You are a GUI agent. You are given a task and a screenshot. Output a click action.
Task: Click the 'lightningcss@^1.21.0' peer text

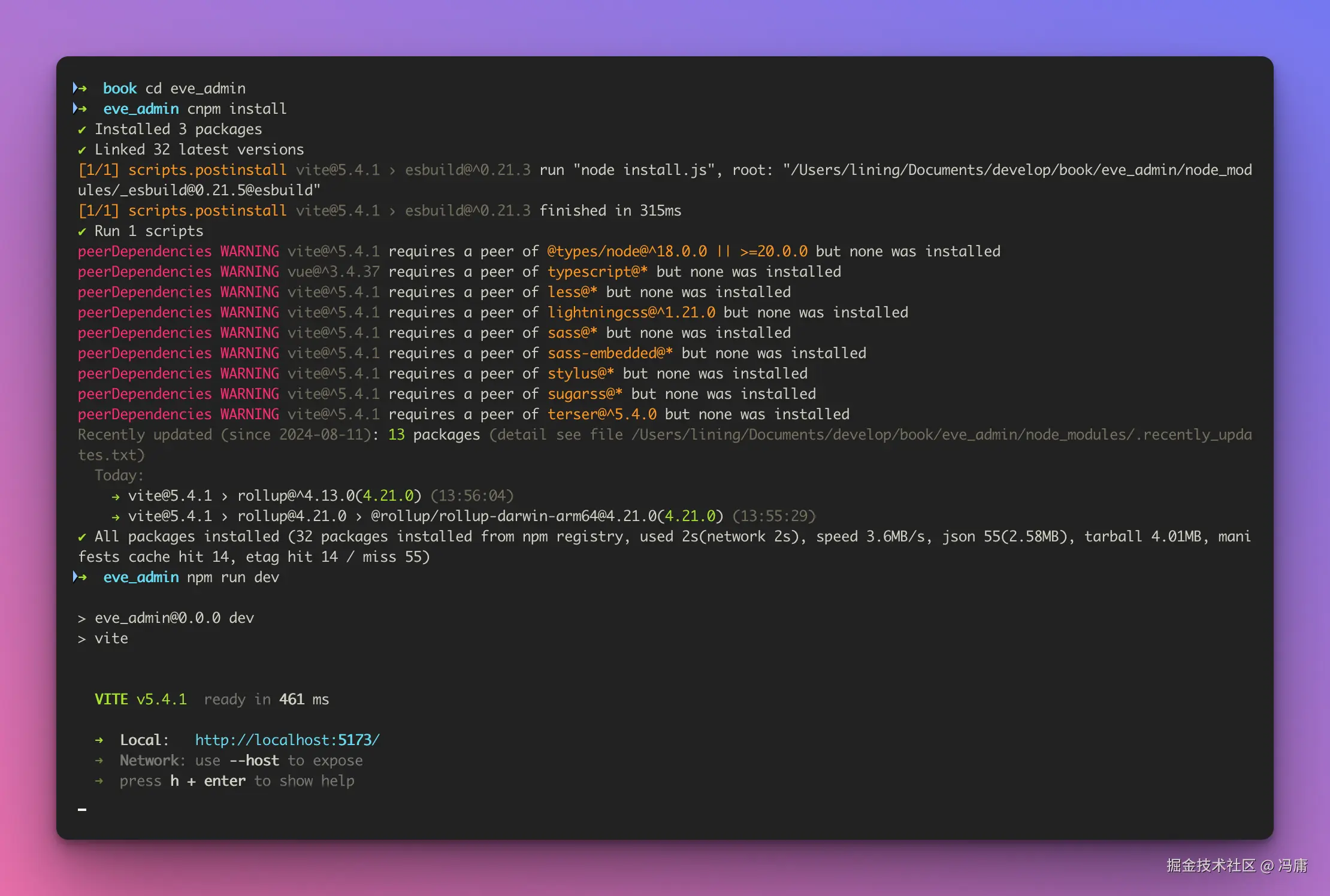click(x=631, y=312)
